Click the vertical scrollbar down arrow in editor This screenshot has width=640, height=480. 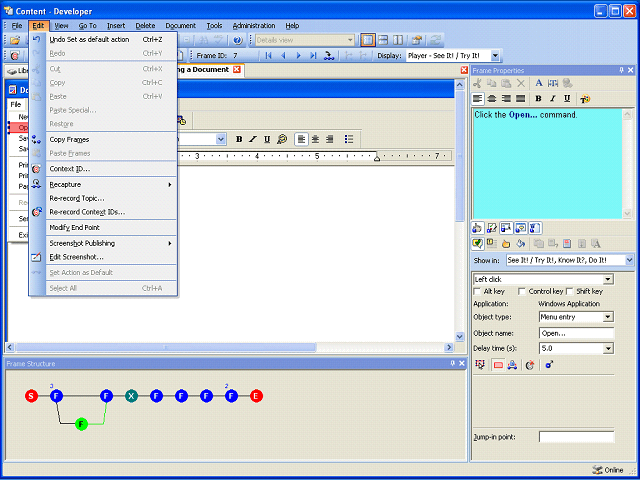click(460, 337)
